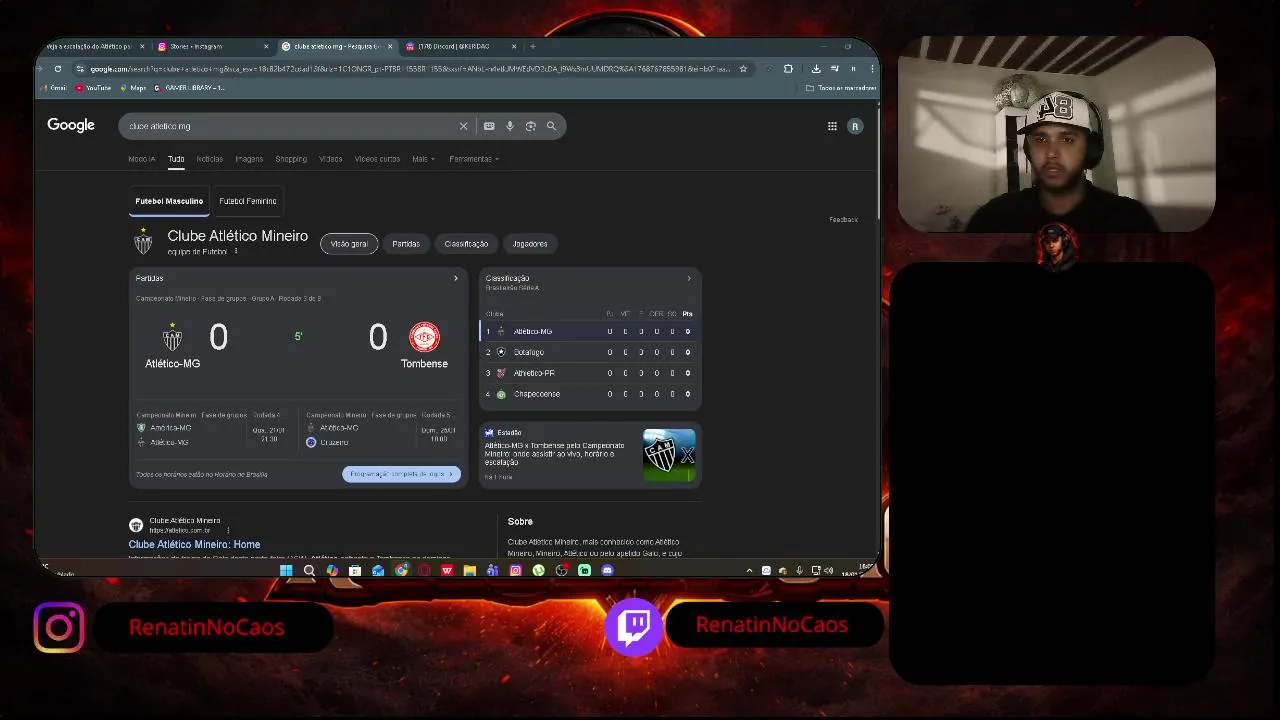This screenshot has height=720, width=1280.
Task: Select the Imagens search tab
Action: 249,159
